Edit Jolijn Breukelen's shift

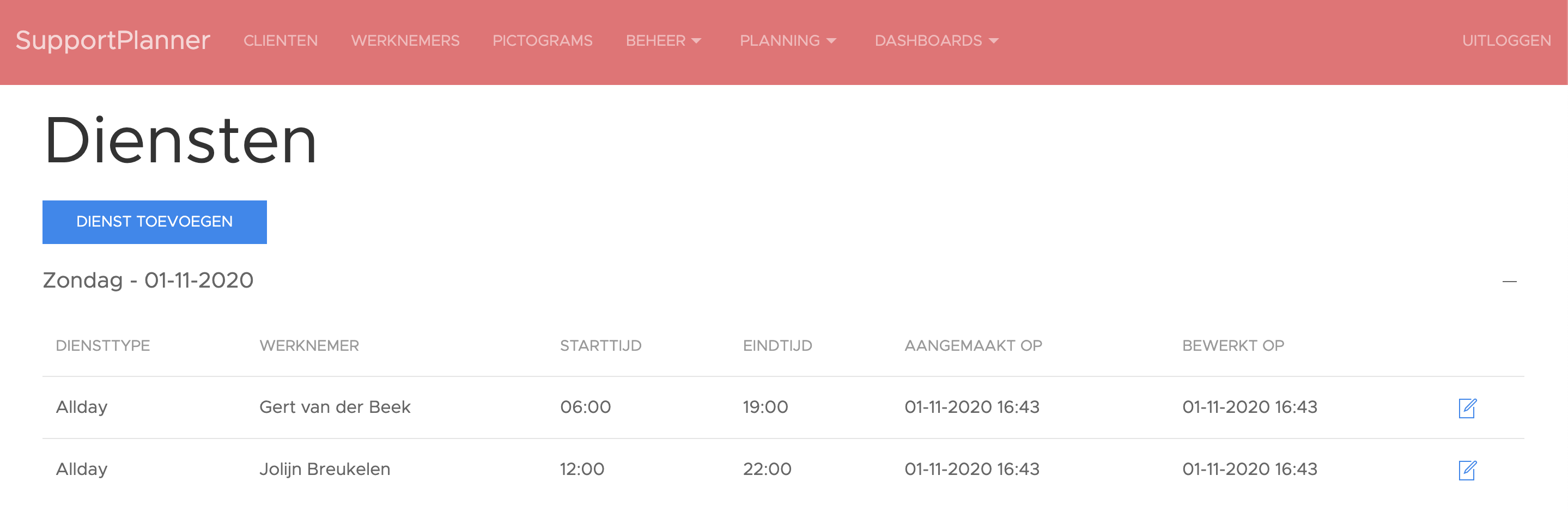point(1467,470)
